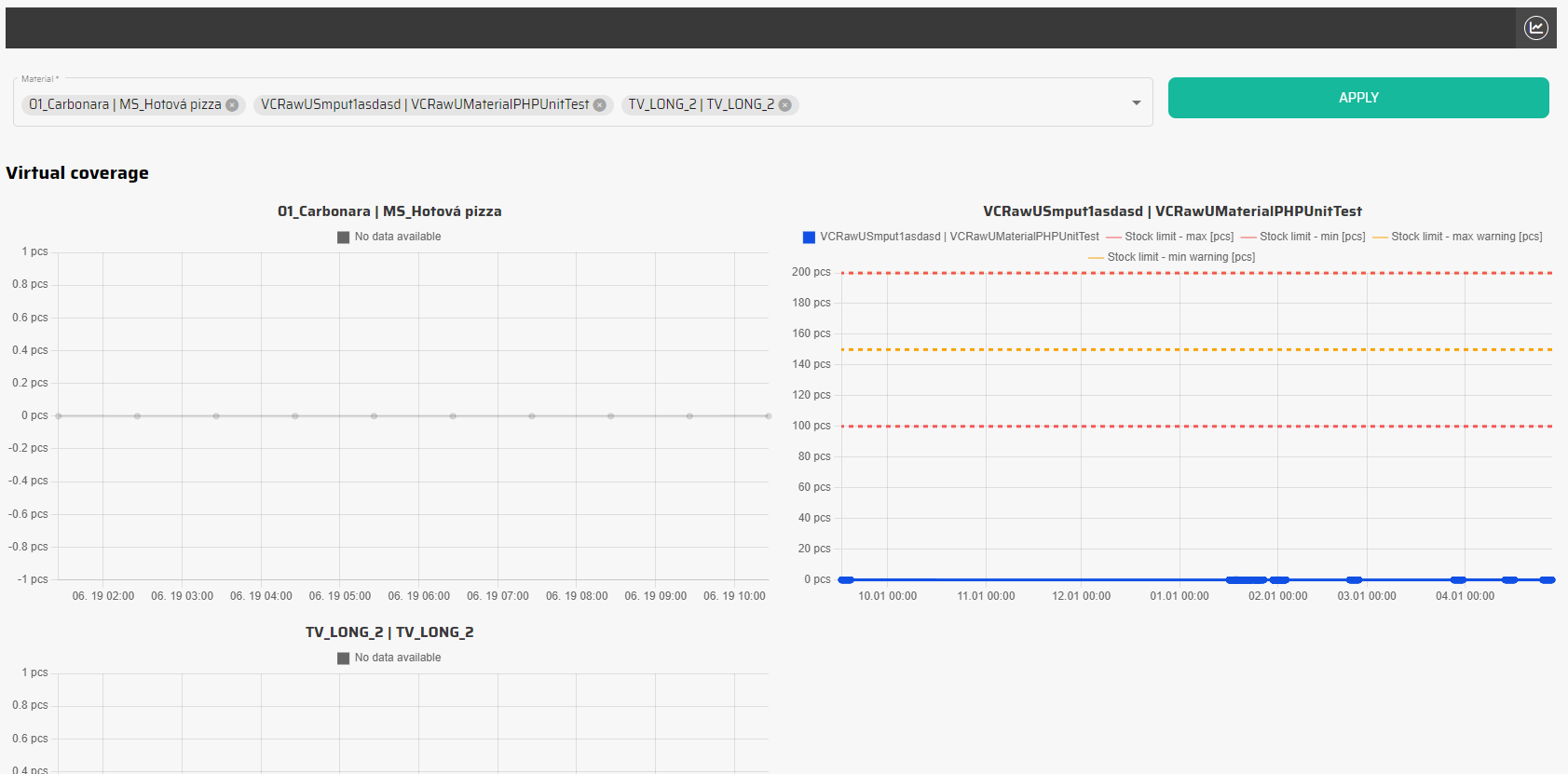Image resolution: width=1568 pixels, height=774 pixels.
Task: Click the 01_Carbonara chip label text
Action: [x=125, y=104]
